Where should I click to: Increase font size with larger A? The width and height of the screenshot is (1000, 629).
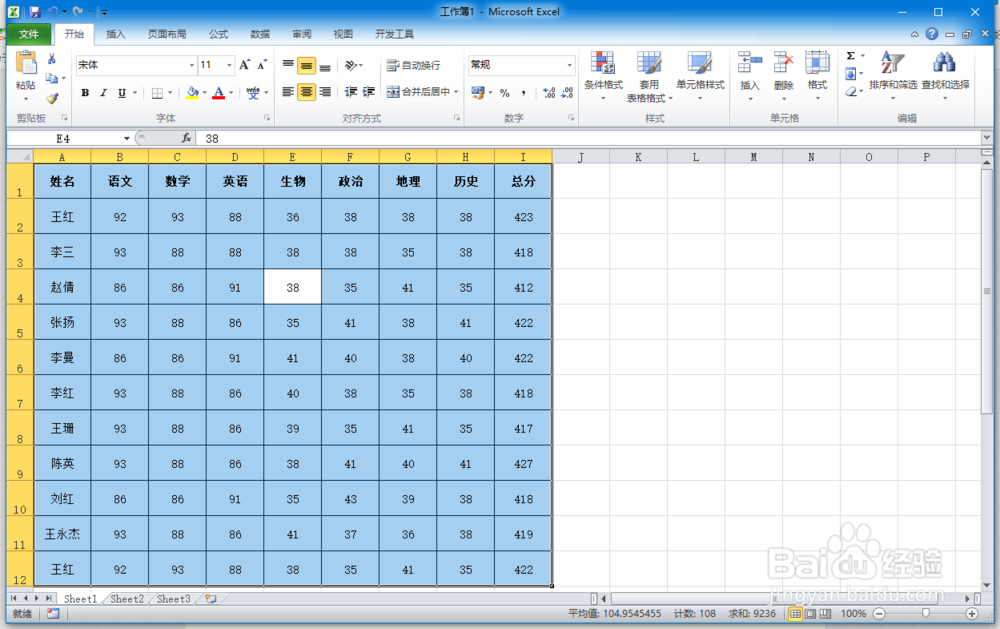click(x=245, y=64)
